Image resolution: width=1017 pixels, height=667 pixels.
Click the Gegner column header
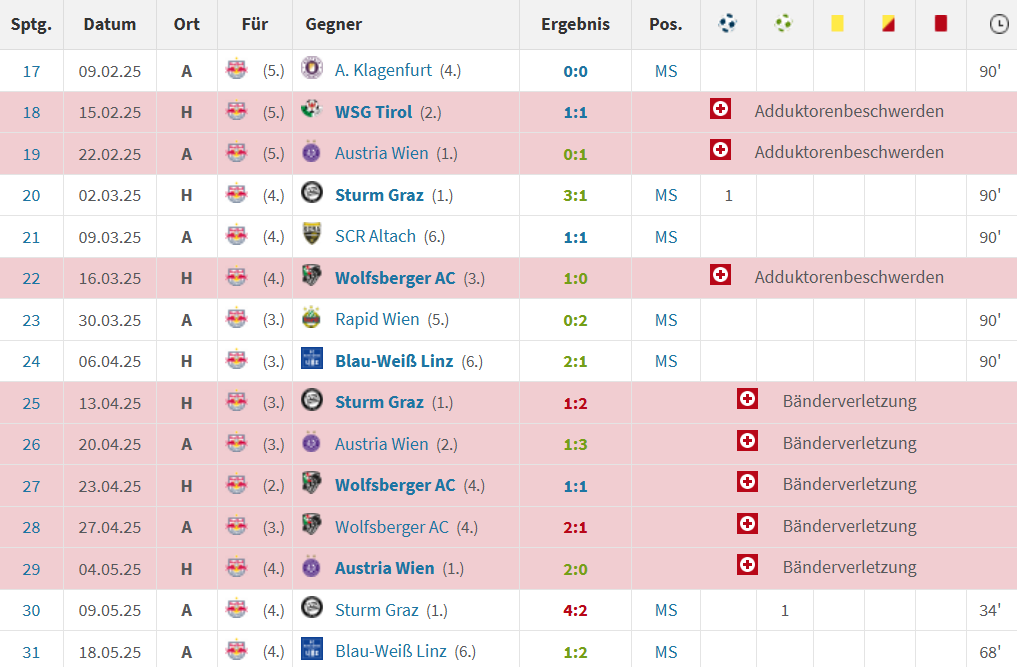click(333, 24)
